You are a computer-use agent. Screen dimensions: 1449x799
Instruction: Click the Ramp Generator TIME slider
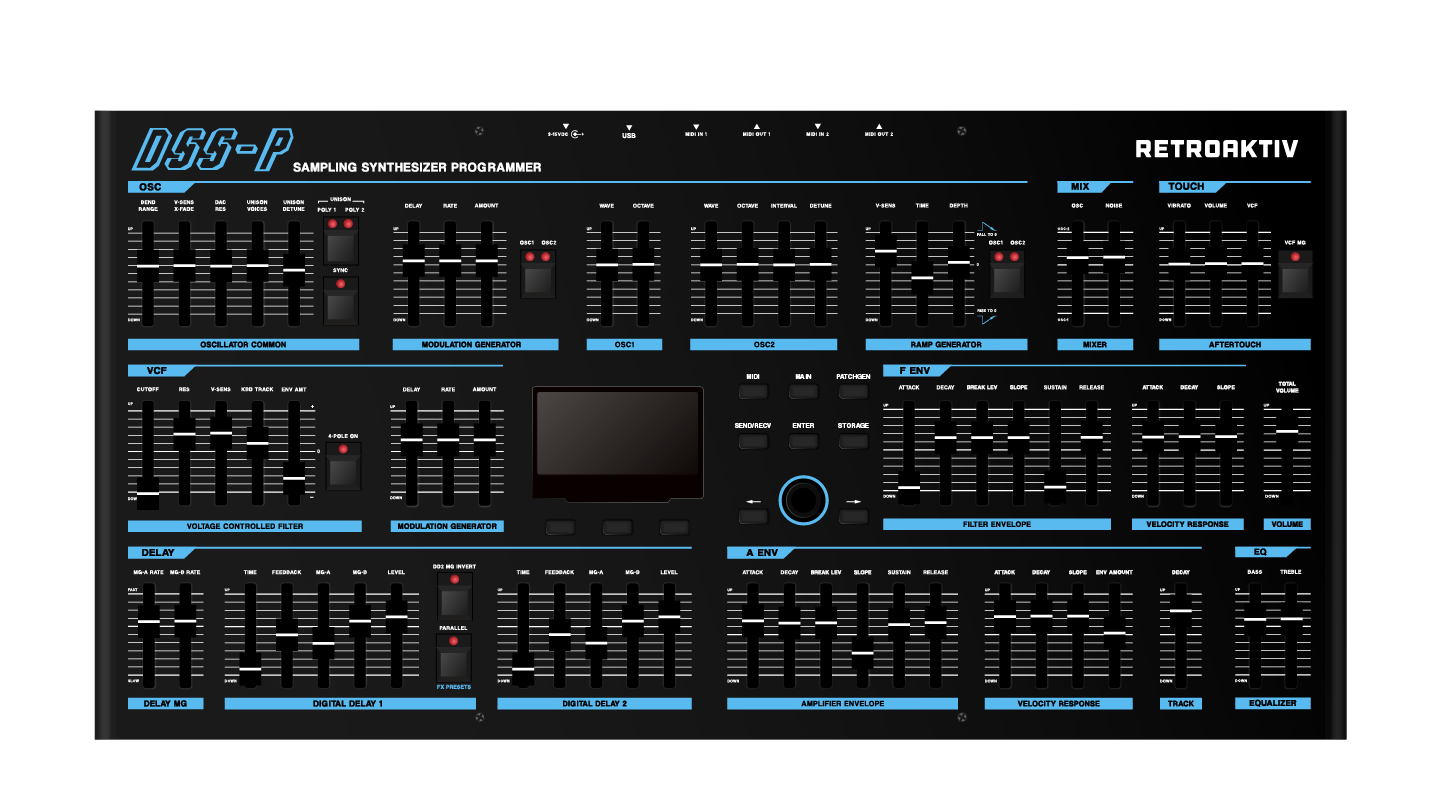point(922,273)
